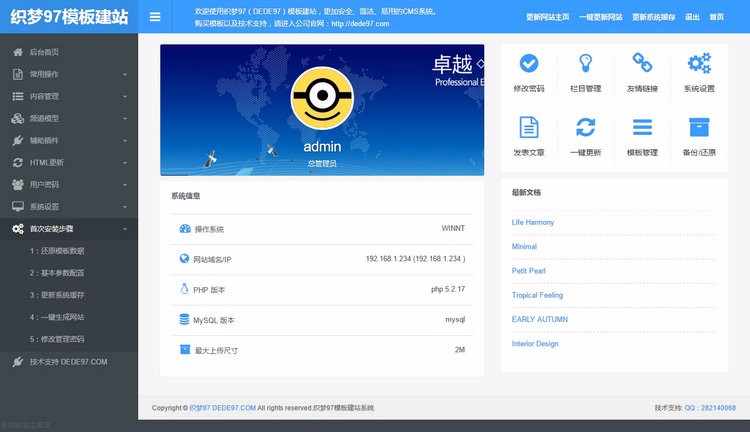750x432 pixels.
Task: Open the Minimal document link
Action: pos(524,246)
